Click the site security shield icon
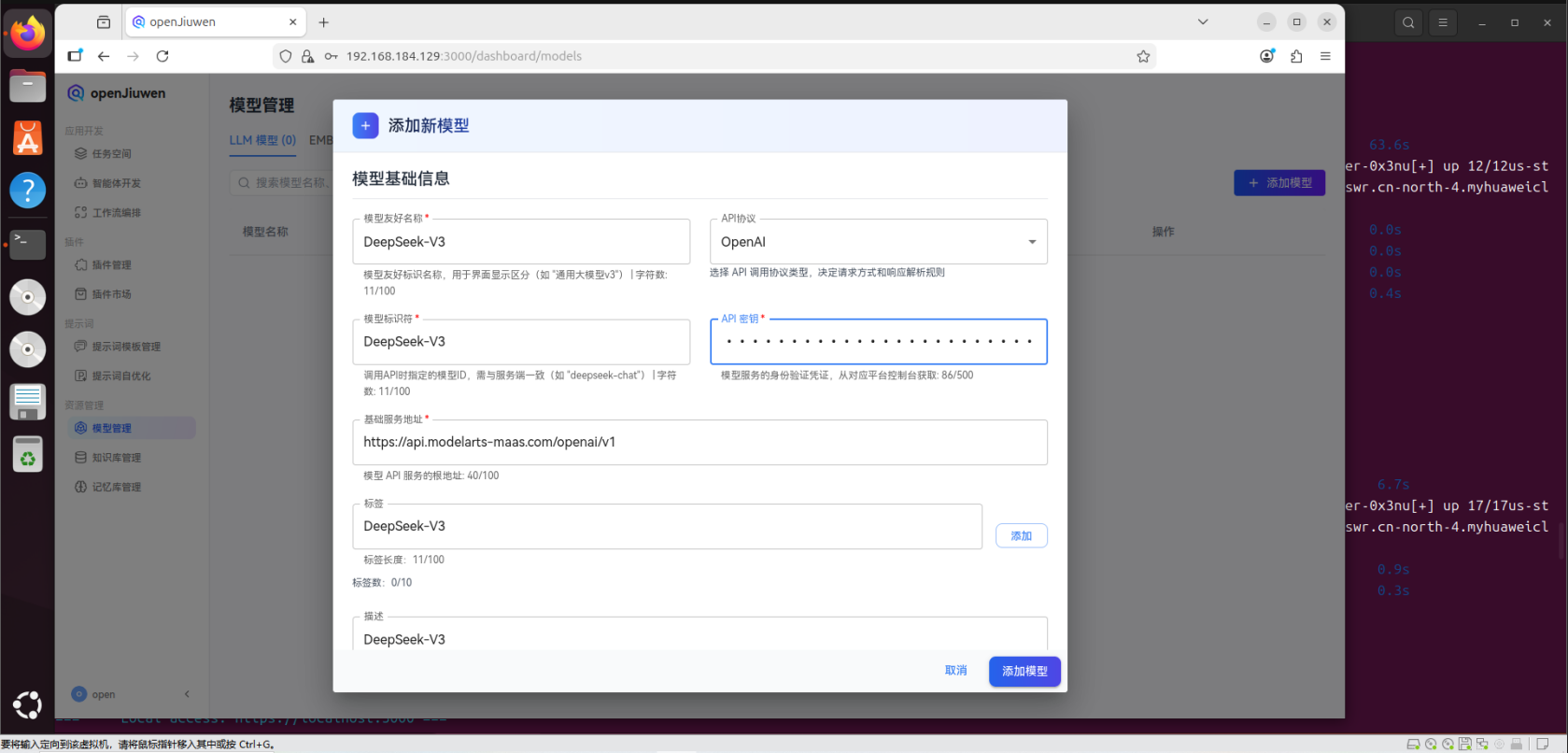 coord(286,56)
